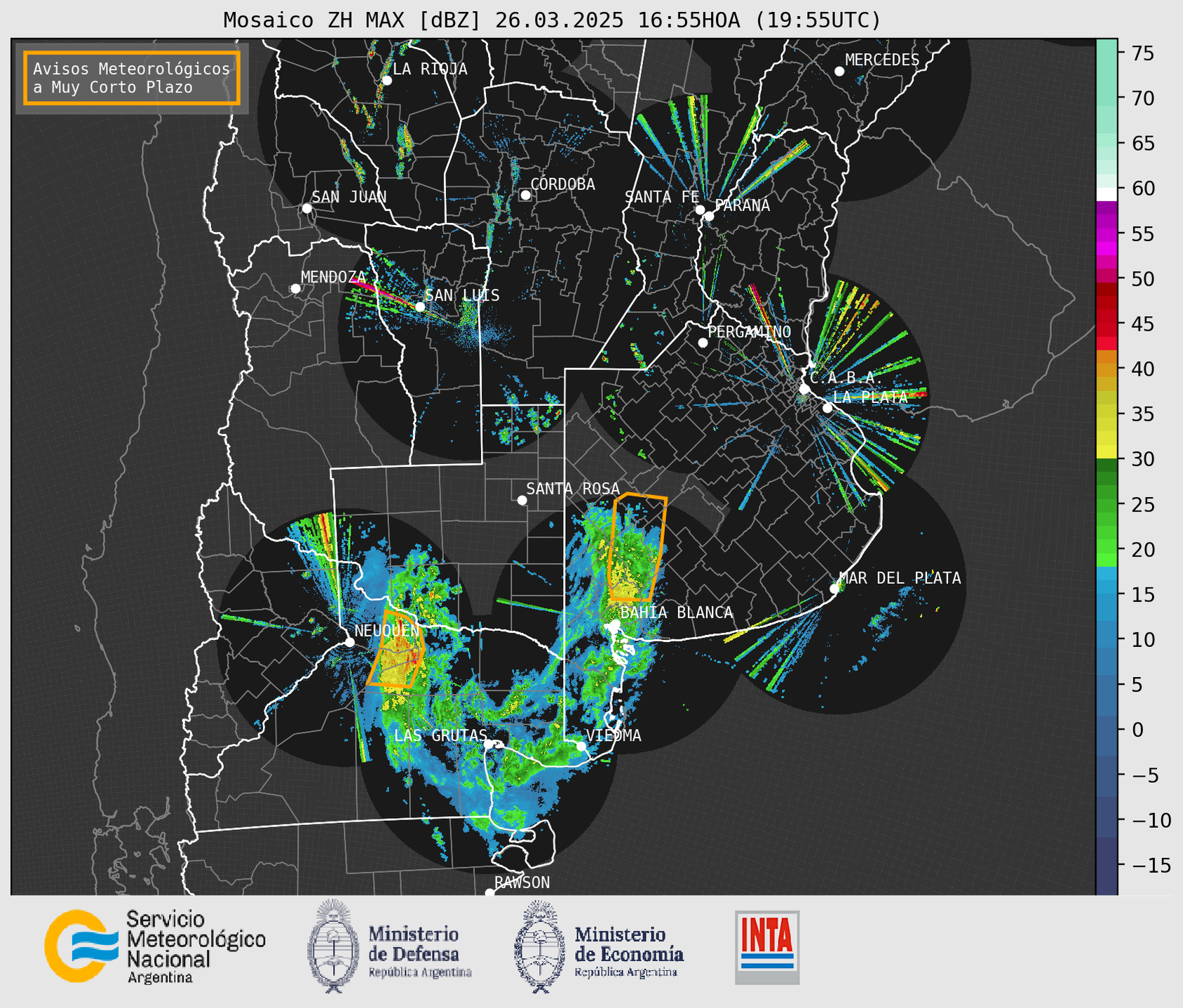Click the BAHIA BLANCA label text

(677, 613)
